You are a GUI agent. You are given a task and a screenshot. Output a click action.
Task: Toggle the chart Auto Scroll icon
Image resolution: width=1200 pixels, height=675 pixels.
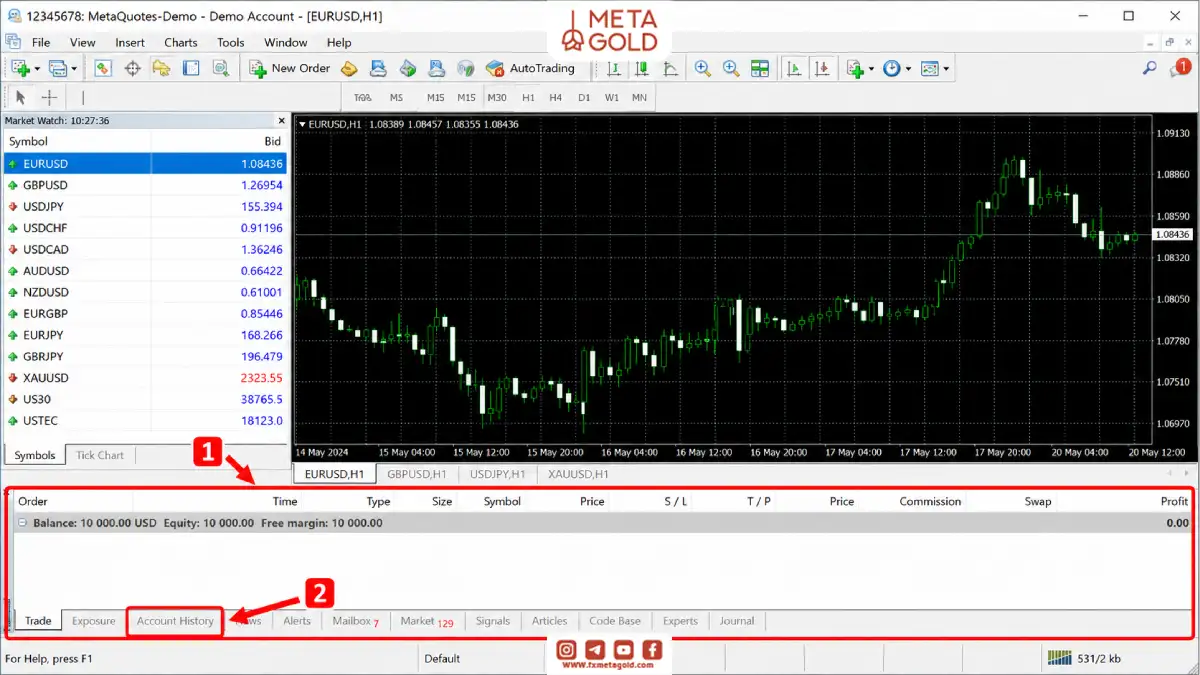pyautogui.click(x=794, y=68)
